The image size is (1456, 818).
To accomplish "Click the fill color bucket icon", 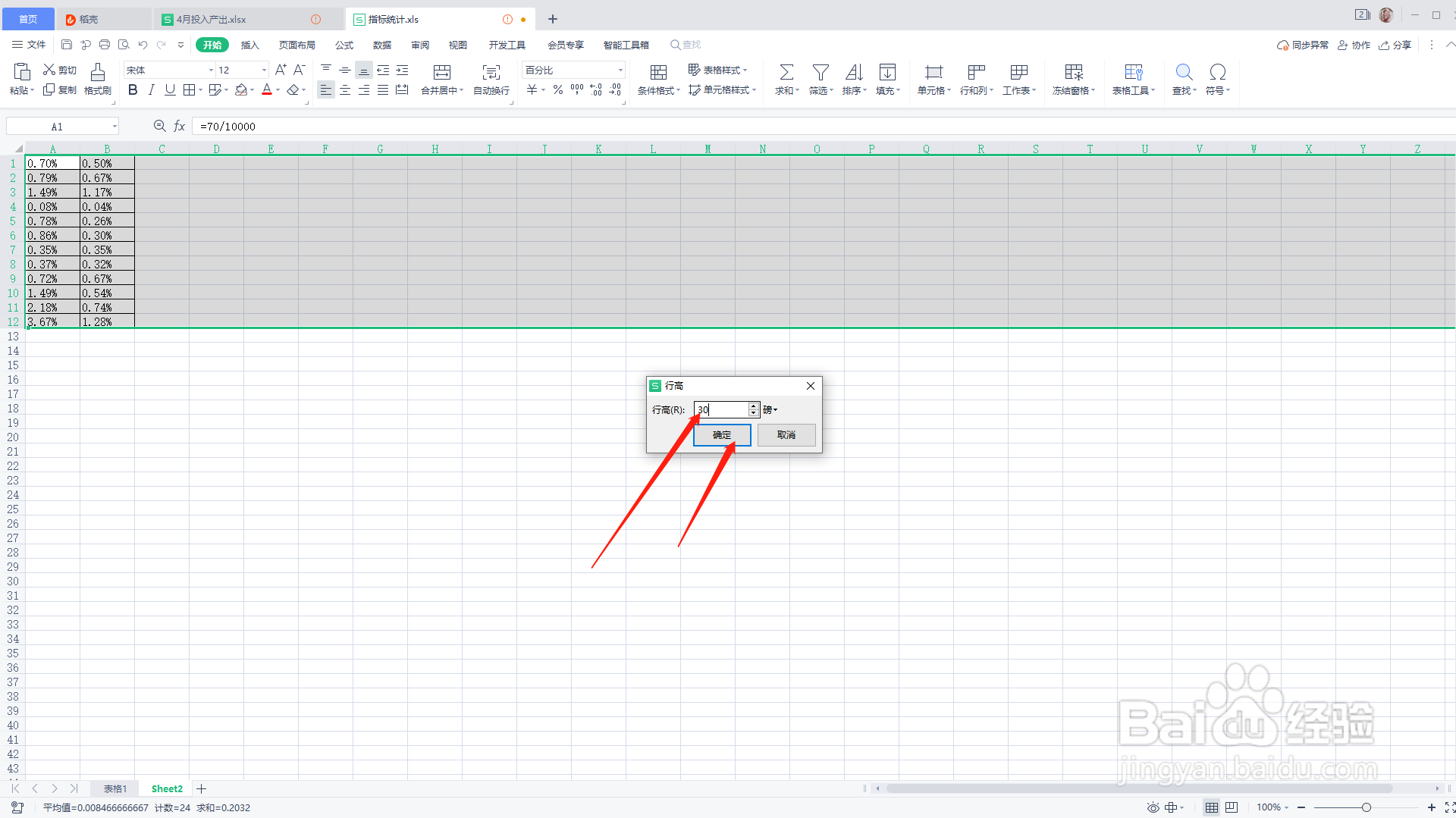I will click(x=241, y=90).
